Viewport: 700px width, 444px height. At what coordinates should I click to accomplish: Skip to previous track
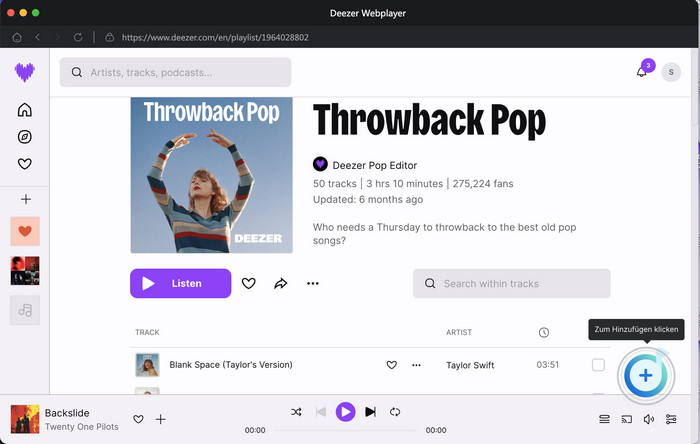pyautogui.click(x=321, y=411)
